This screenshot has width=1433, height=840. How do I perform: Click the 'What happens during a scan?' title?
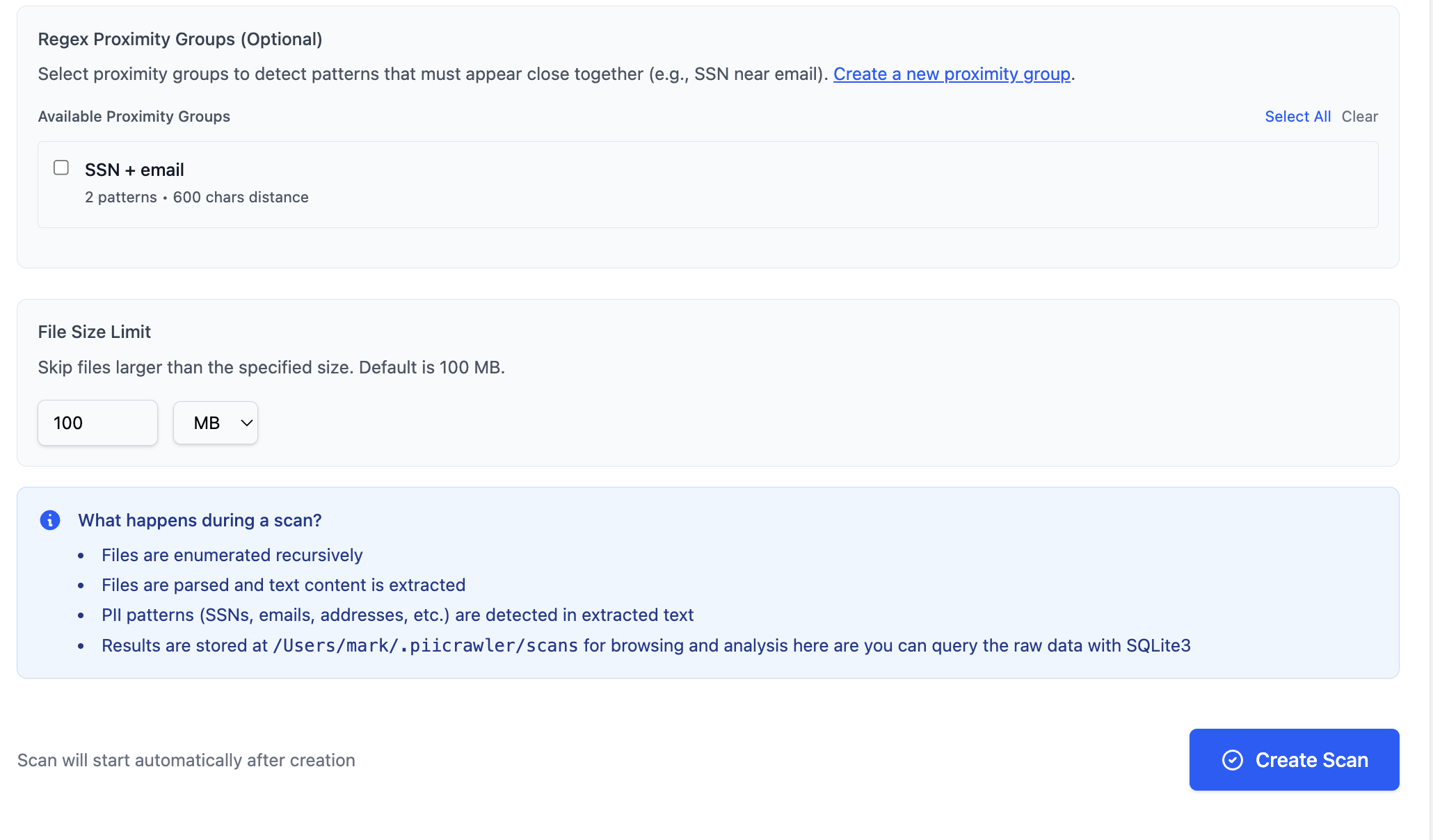(x=200, y=520)
